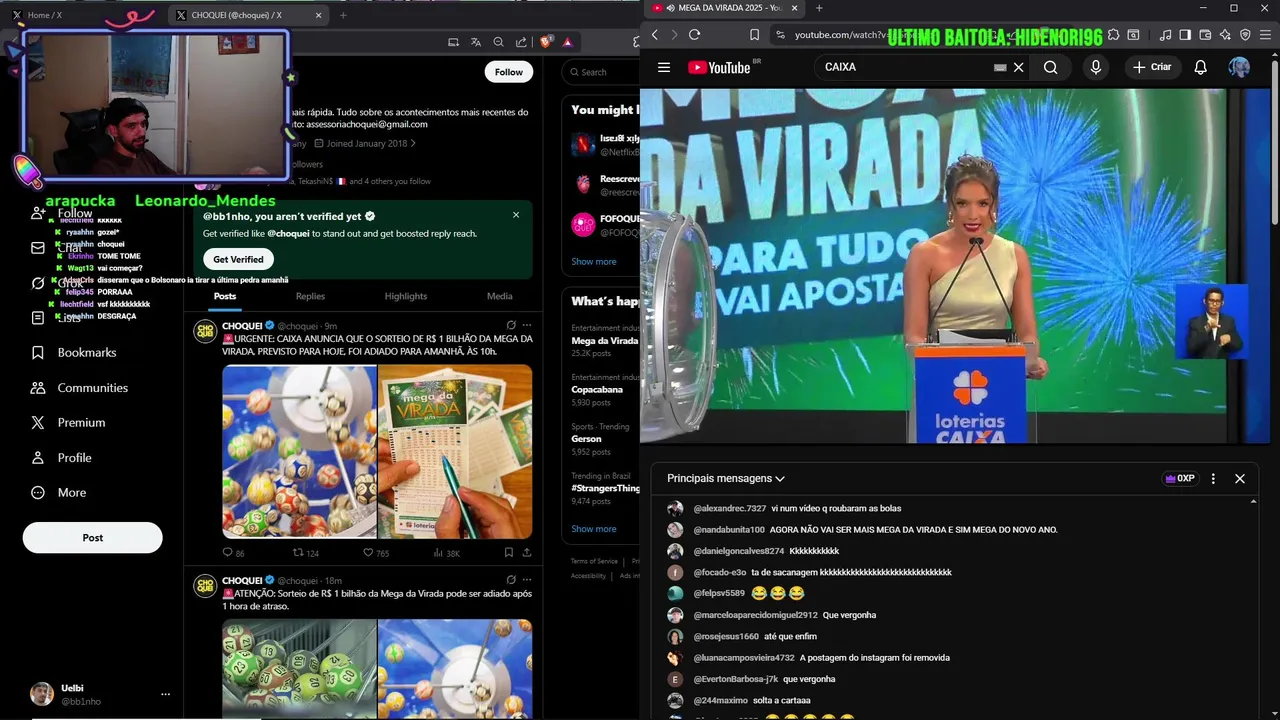The height and width of the screenshot is (720, 1280).
Task: Open a new tab in YouTube browser window
Action: click(819, 8)
